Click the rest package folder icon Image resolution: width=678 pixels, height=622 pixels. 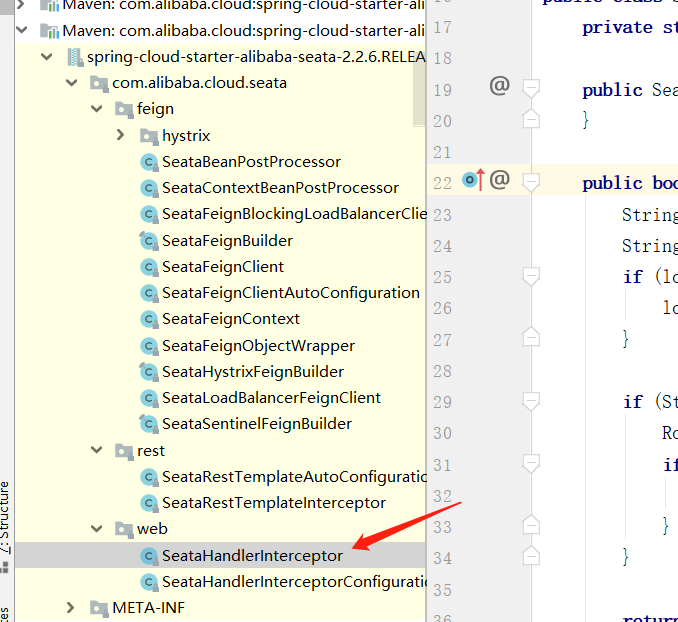(124, 451)
